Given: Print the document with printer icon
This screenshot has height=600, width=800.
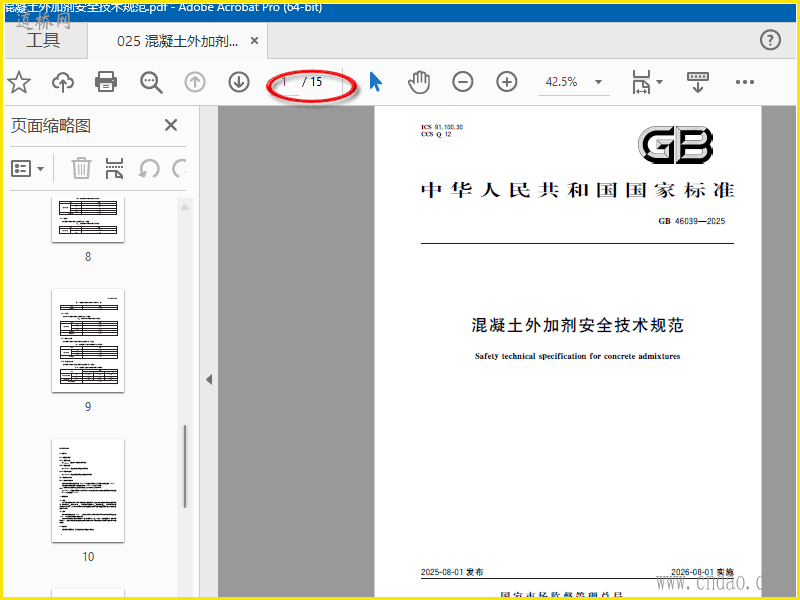Looking at the screenshot, I should tap(106, 82).
